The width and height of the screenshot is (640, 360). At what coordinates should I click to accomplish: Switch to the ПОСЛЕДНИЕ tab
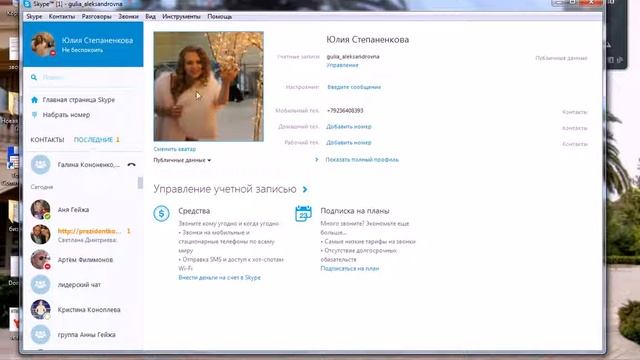[93, 140]
